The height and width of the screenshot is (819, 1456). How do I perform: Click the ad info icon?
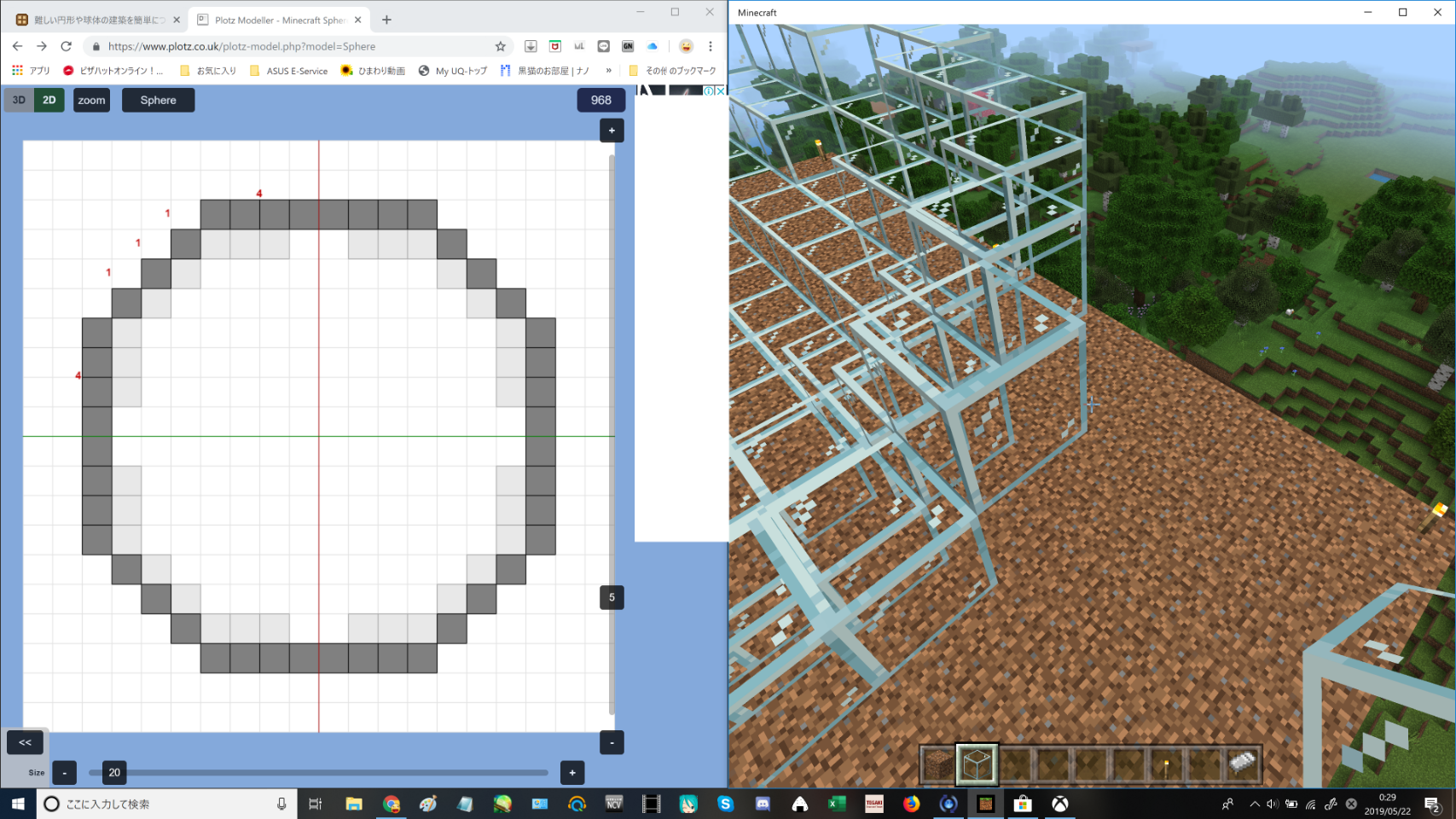(708, 90)
